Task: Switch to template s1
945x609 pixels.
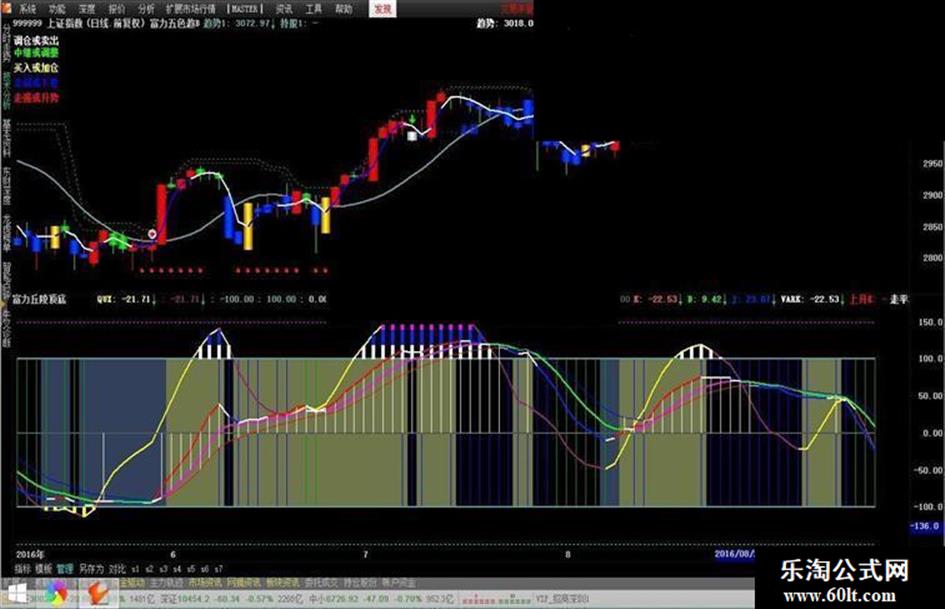Action: point(135,569)
